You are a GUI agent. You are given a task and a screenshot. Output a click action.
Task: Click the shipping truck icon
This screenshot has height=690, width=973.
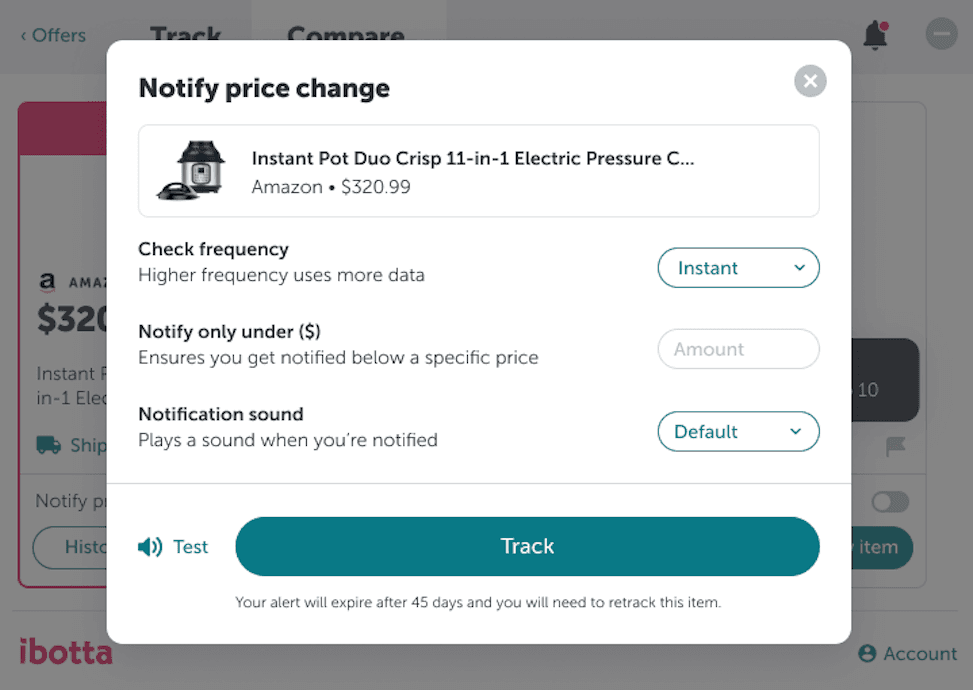(48, 445)
